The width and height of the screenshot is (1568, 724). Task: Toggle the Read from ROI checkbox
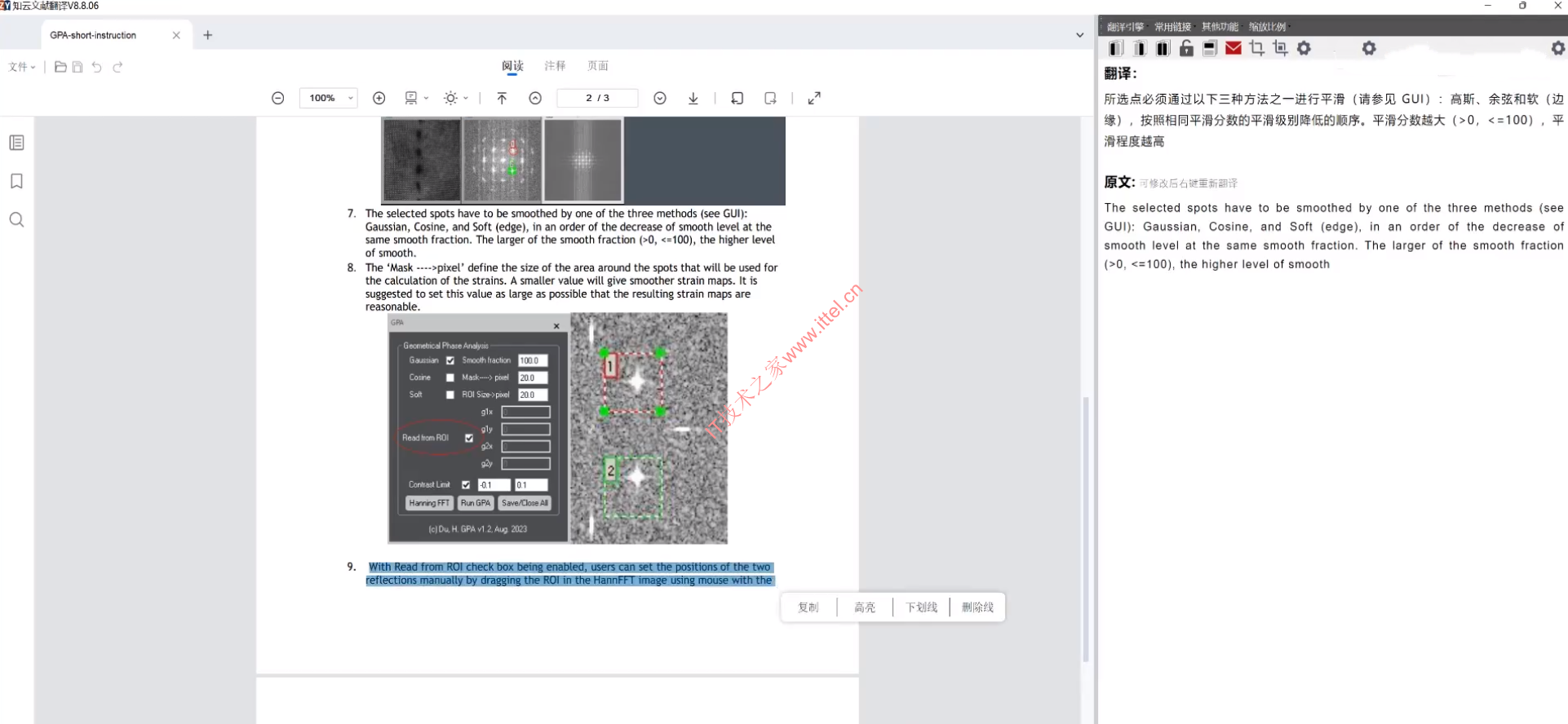click(469, 438)
